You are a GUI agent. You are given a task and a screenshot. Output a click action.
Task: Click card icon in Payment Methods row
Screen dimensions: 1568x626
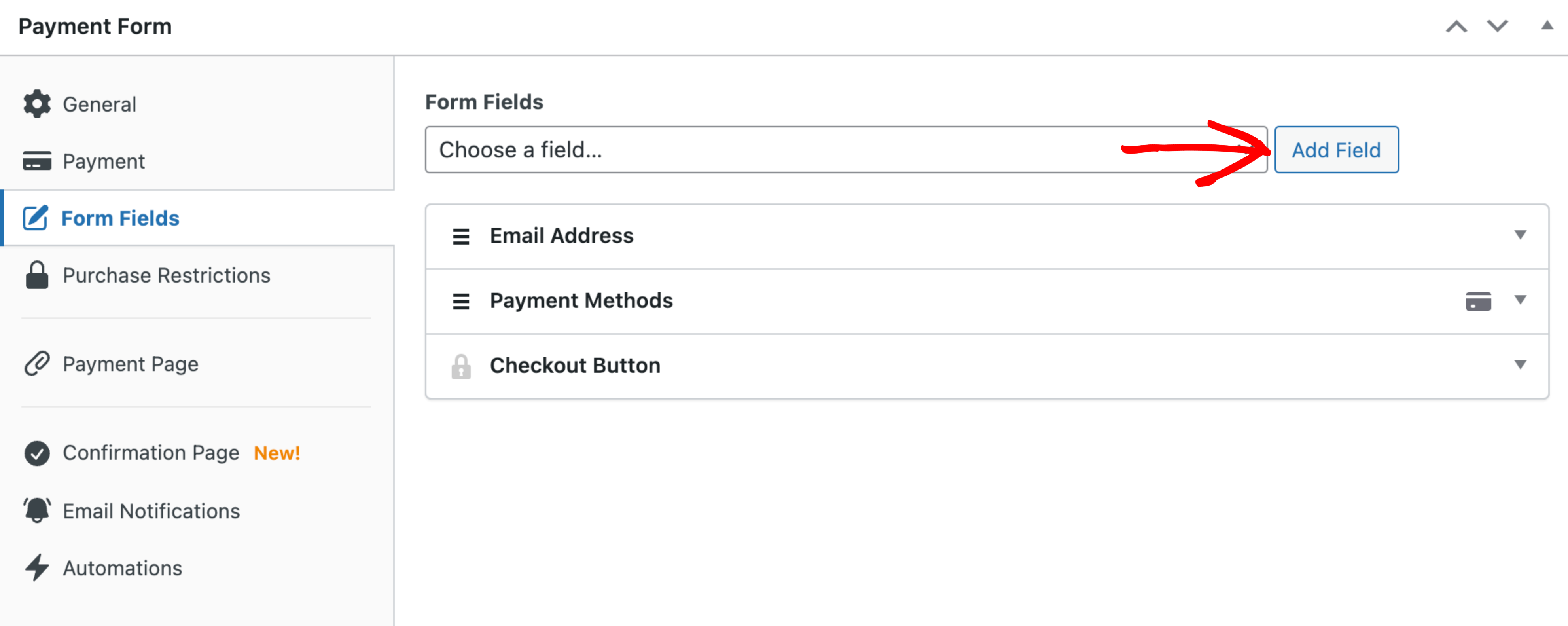pyautogui.click(x=1478, y=301)
